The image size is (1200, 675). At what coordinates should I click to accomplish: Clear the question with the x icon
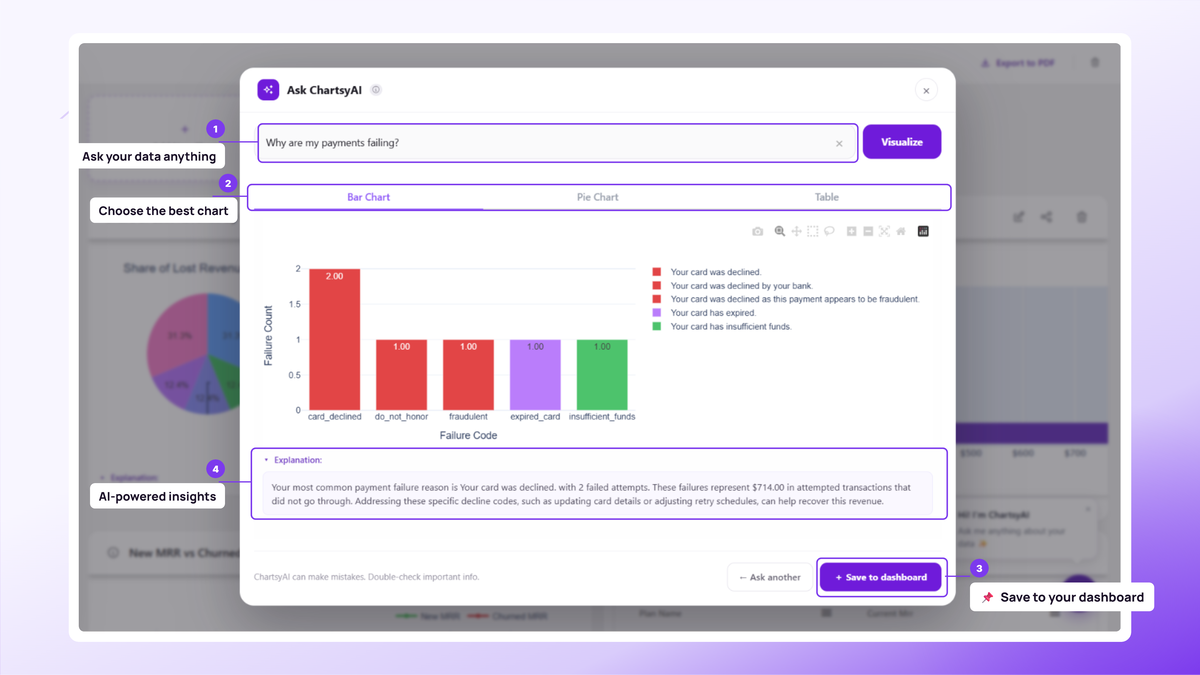839,144
